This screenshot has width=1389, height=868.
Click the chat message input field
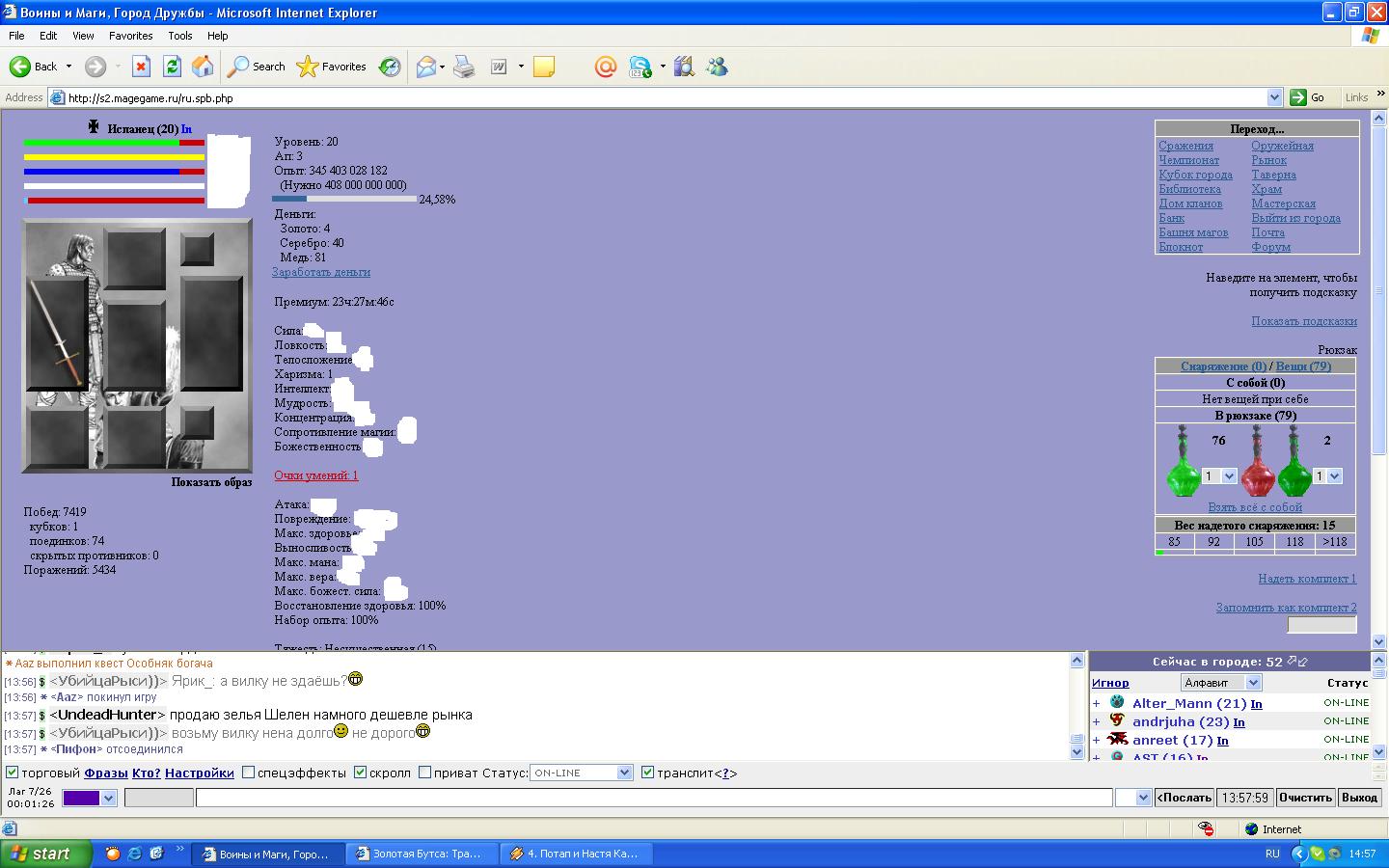click(x=653, y=798)
